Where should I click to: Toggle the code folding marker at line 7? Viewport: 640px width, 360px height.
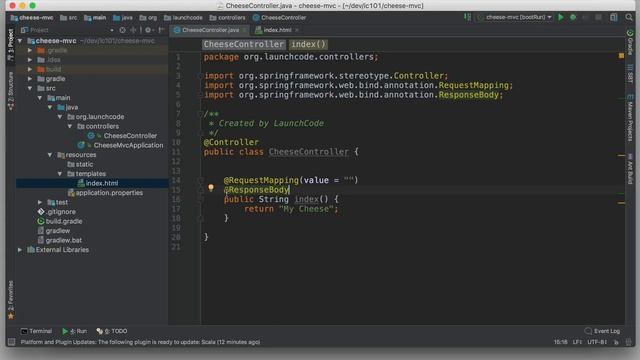(x=200, y=114)
